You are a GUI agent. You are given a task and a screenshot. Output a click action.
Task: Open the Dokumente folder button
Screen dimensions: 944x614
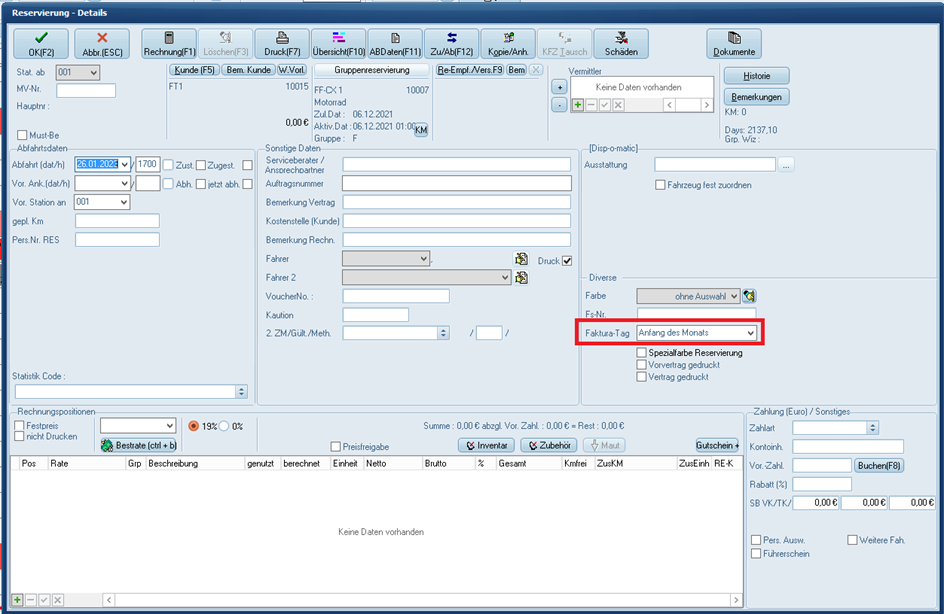point(734,43)
